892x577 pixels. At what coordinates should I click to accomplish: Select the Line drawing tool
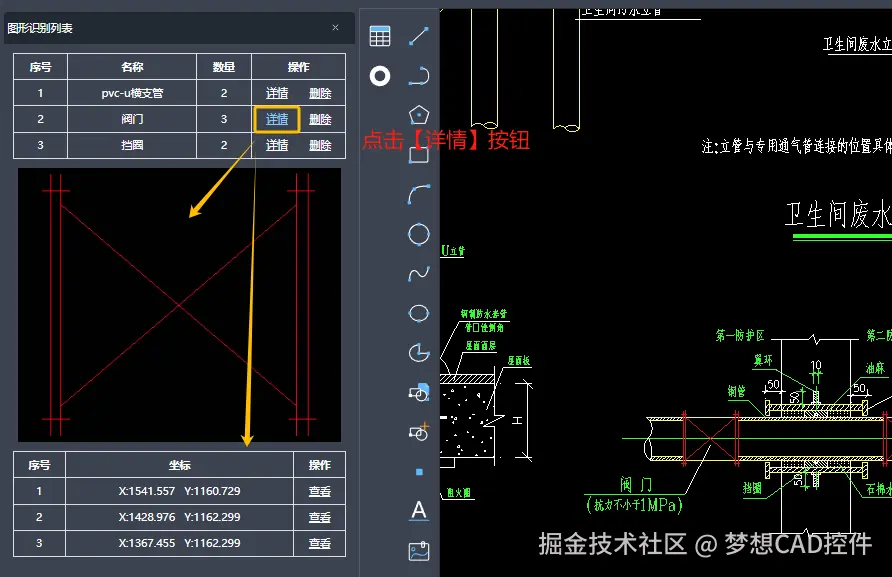point(419,36)
